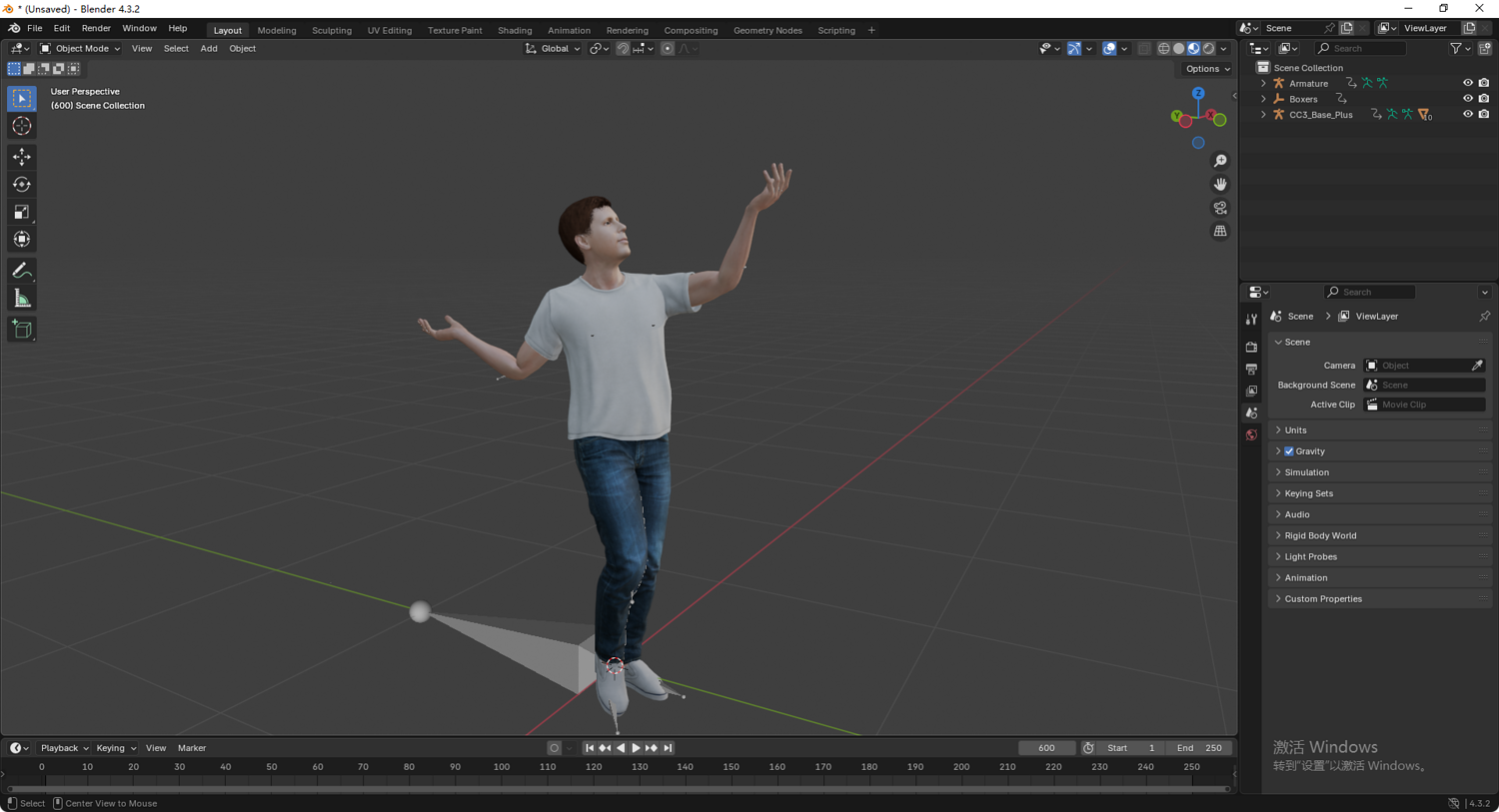Click the Background Scene field
The height and width of the screenshot is (812, 1499).
[x=1425, y=385]
